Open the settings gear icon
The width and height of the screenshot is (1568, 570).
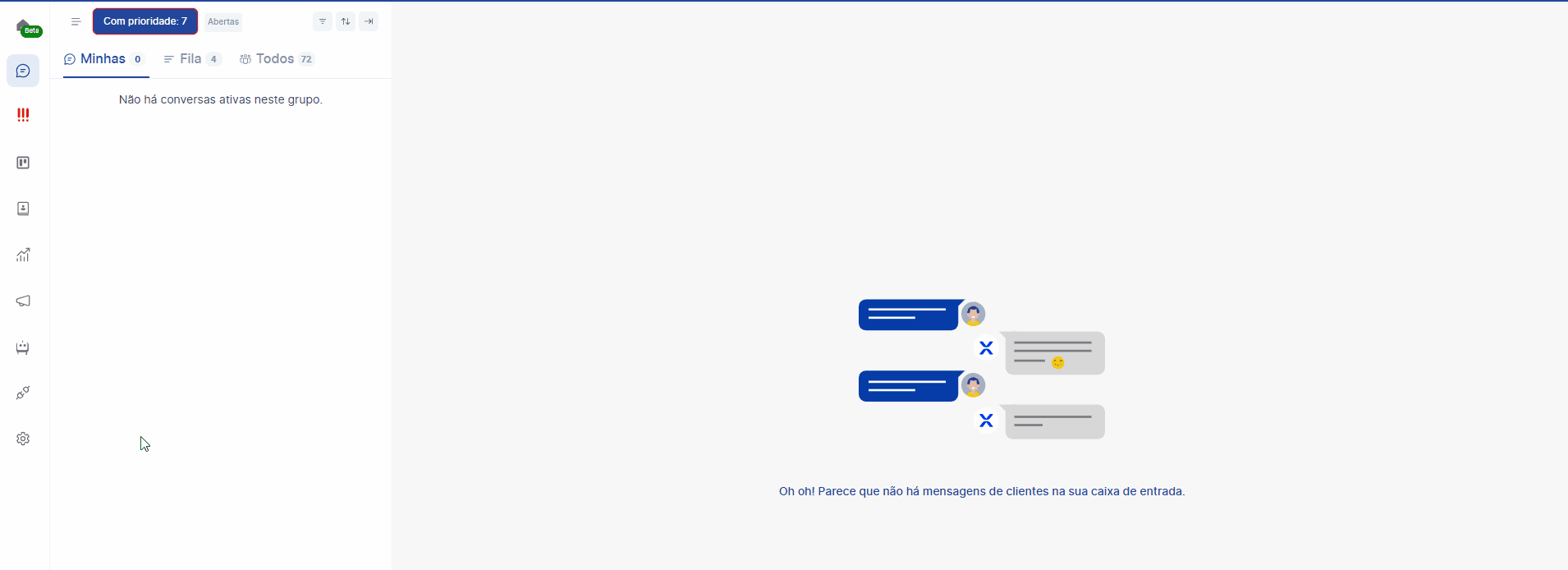23,439
